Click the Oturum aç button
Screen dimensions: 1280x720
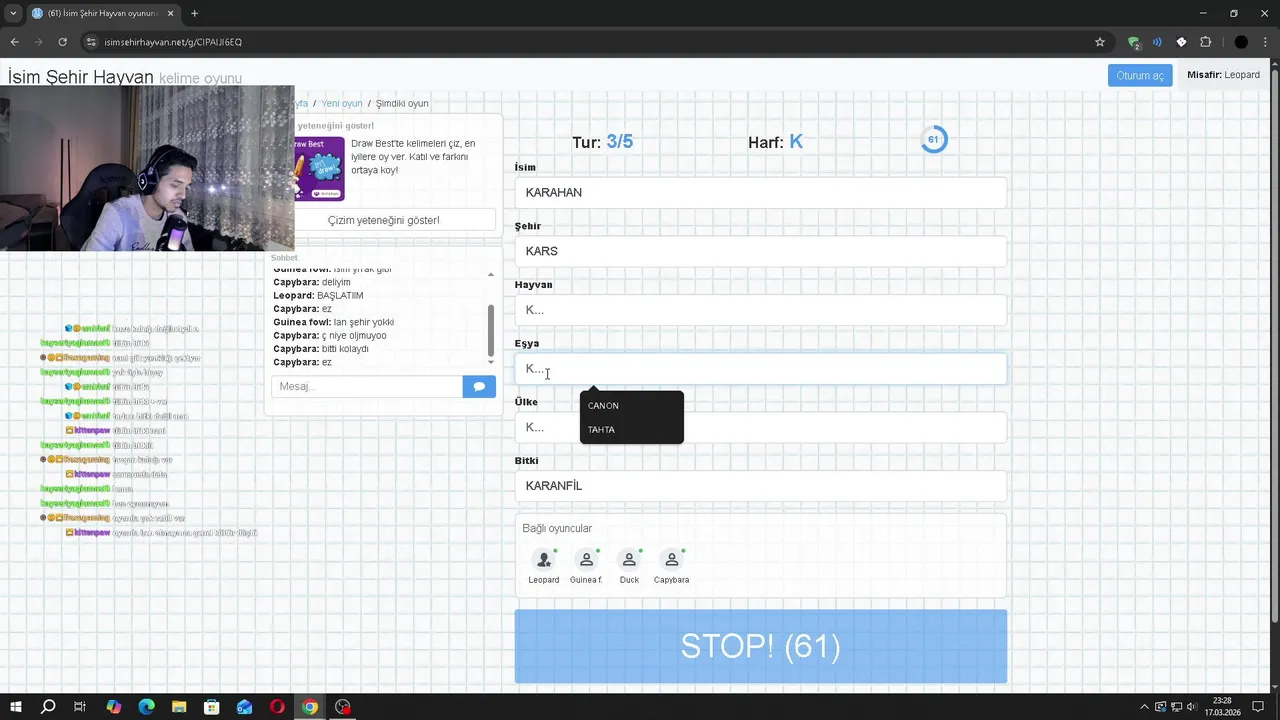(1139, 75)
